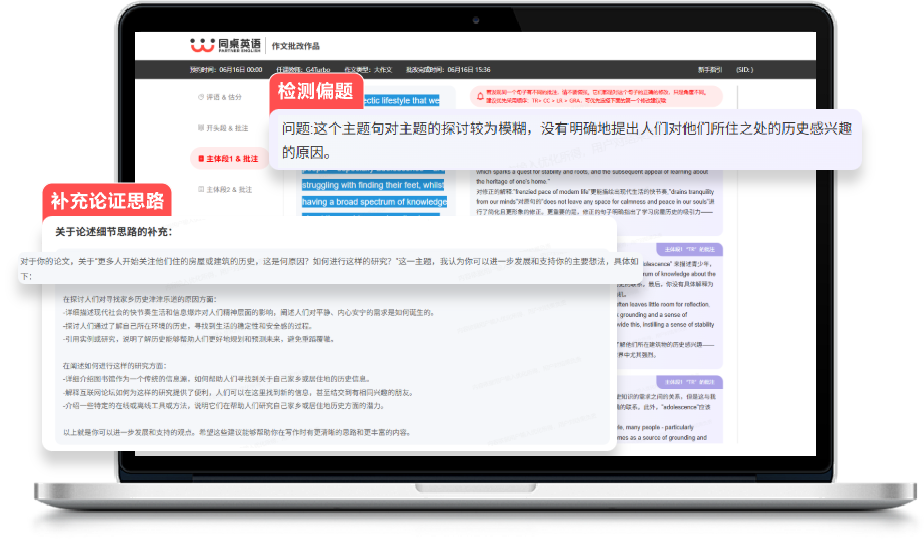The width and height of the screenshot is (924, 541).
Task: Click the icon beside 主体段2 & 批注
Action: 200,188
